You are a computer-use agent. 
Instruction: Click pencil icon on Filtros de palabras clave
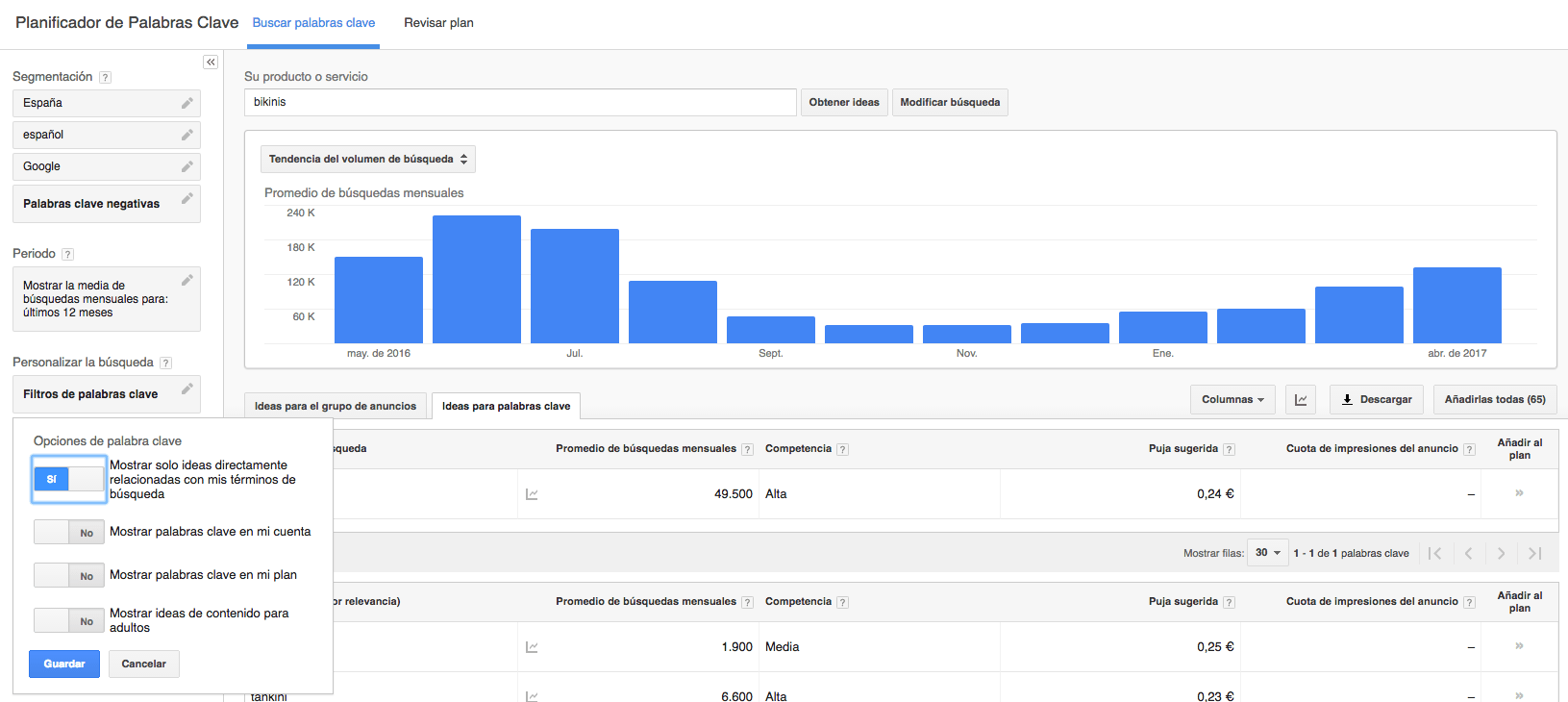[187, 389]
